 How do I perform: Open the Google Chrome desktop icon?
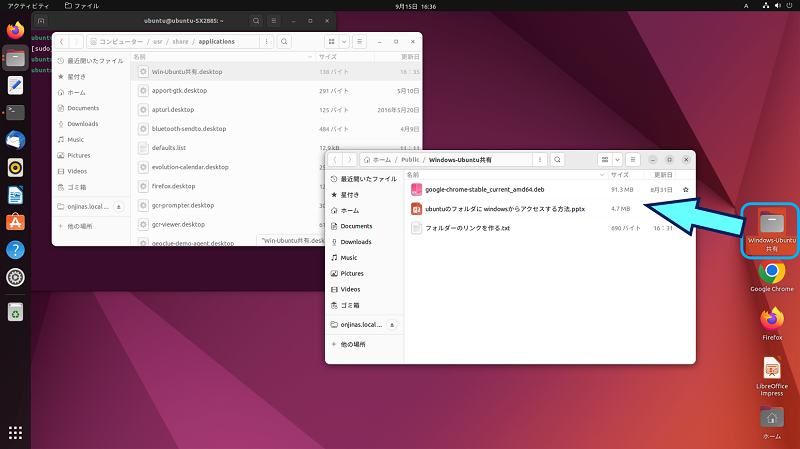point(770,275)
